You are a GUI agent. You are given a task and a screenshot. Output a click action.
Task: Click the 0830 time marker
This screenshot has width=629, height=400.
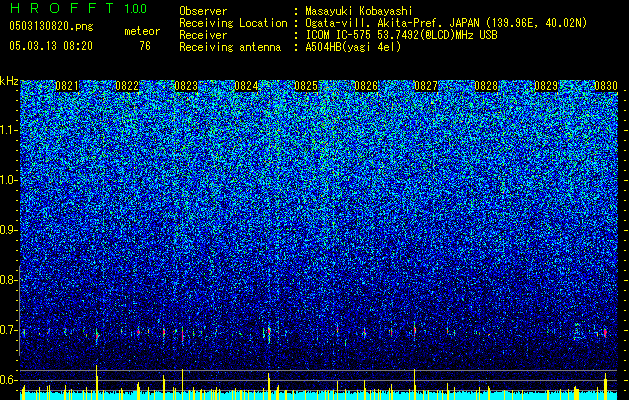coord(606,86)
